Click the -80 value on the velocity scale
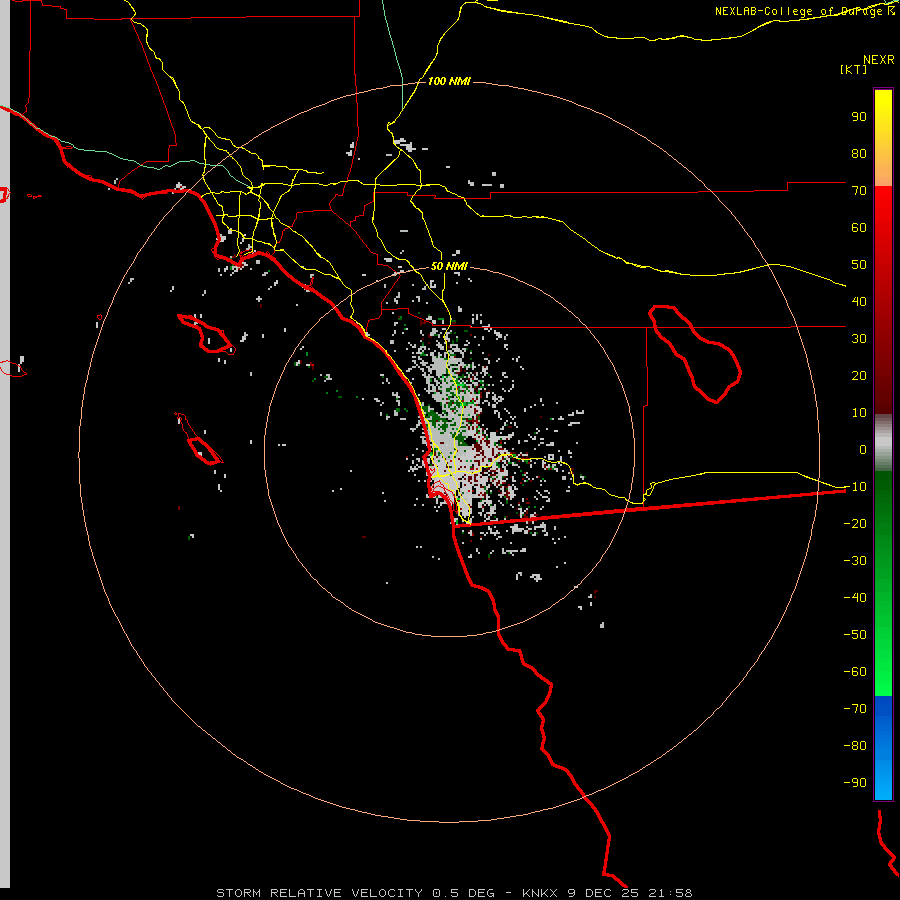This screenshot has width=900, height=900. click(855, 746)
